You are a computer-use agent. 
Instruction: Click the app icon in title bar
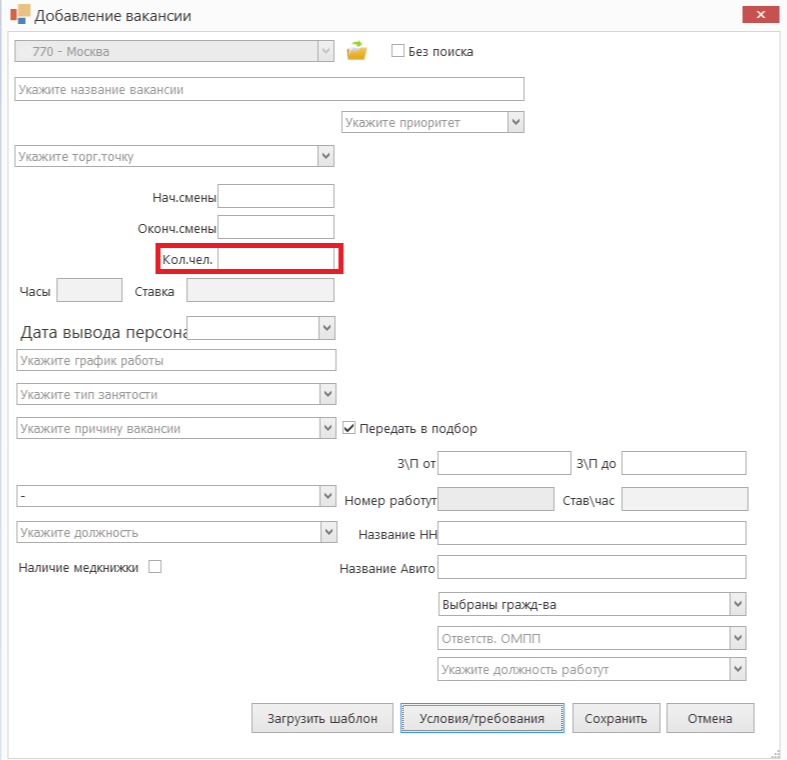tap(20, 15)
